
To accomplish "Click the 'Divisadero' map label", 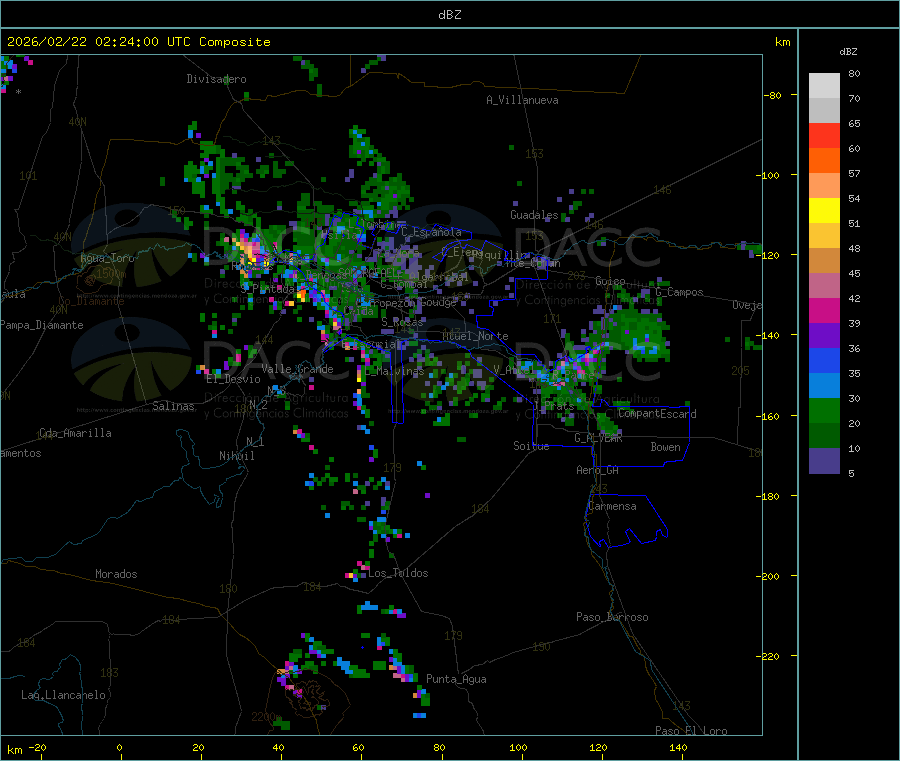I will pyautogui.click(x=216, y=79).
